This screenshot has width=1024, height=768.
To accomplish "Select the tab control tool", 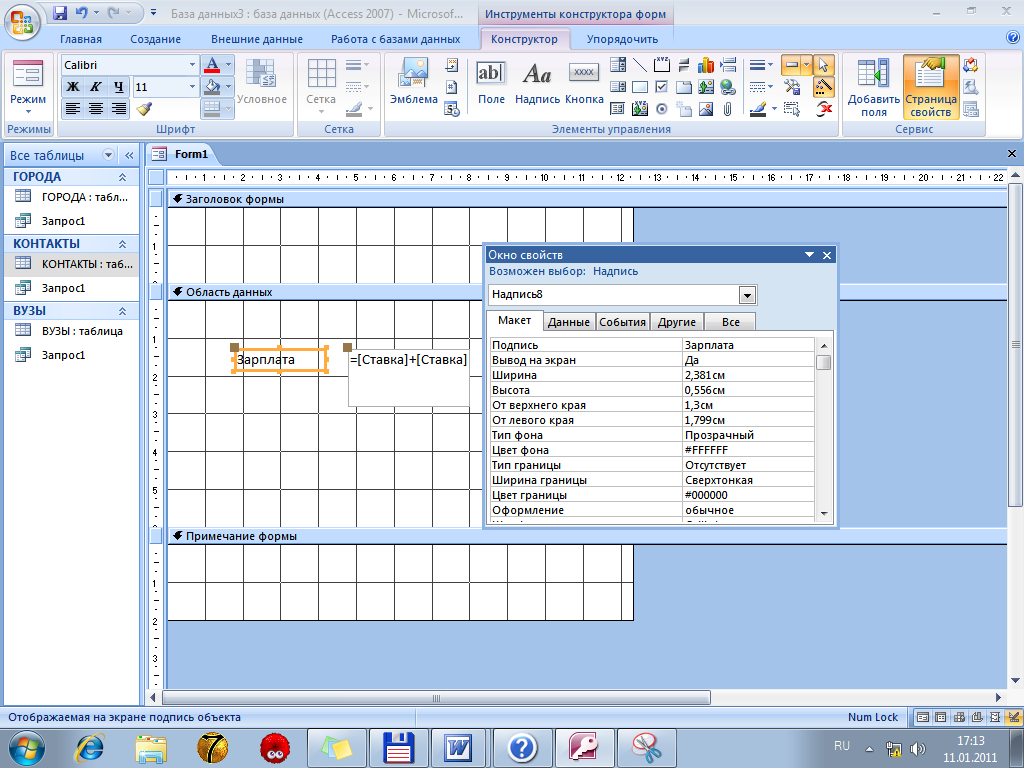I will (684, 87).
